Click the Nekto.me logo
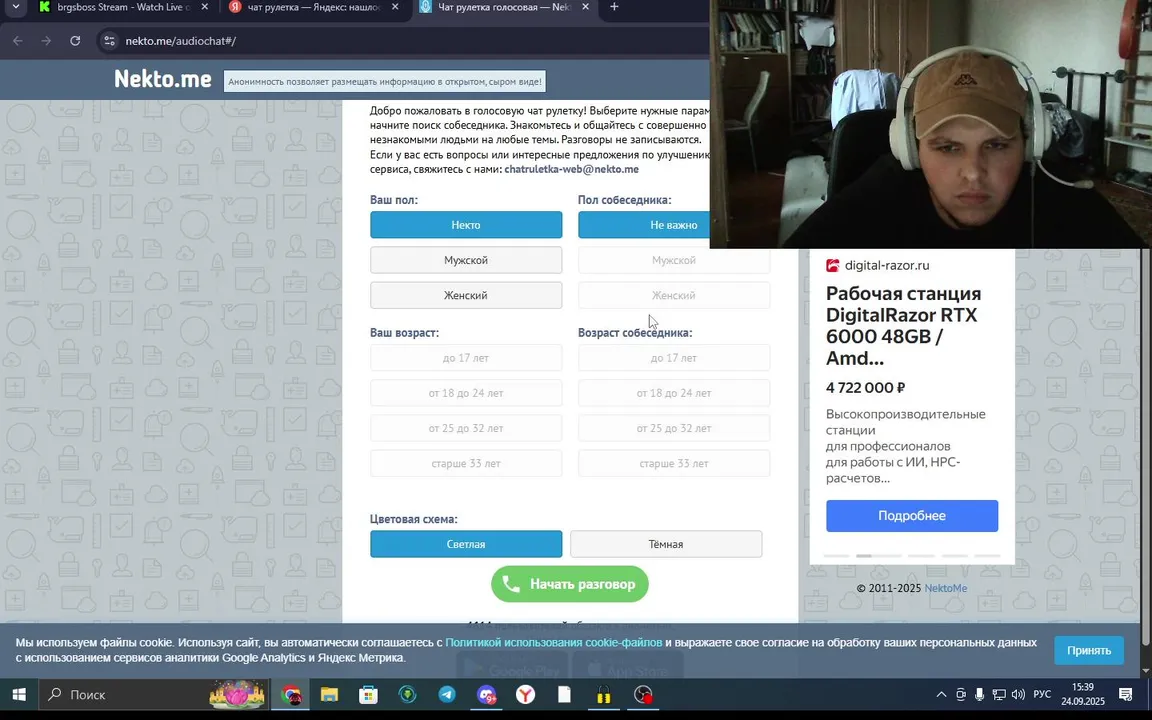The height and width of the screenshot is (720, 1152). pyautogui.click(x=162, y=79)
